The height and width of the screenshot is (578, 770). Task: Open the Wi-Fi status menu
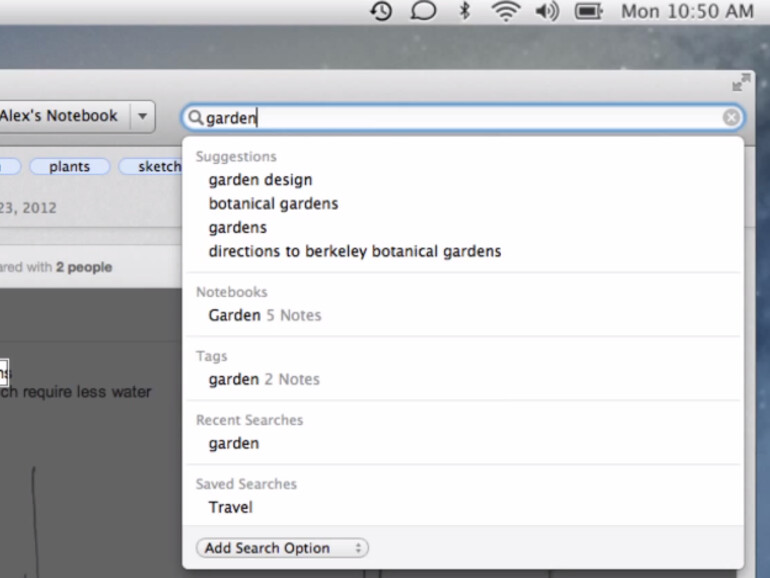click(x=505, y=12)
